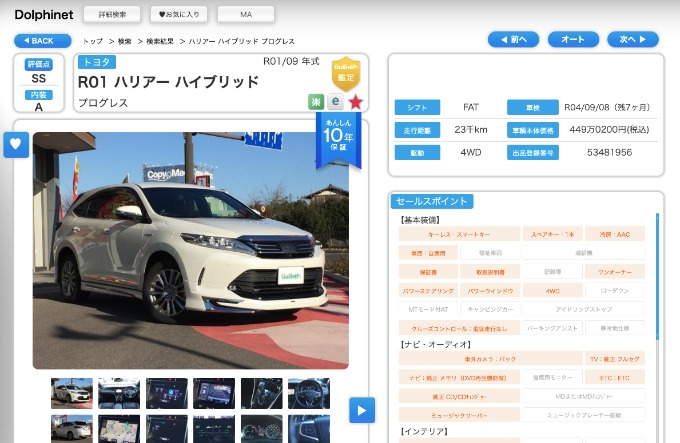
Task: Click the main white Harrier photo
Action: click(x=191, y=251)
